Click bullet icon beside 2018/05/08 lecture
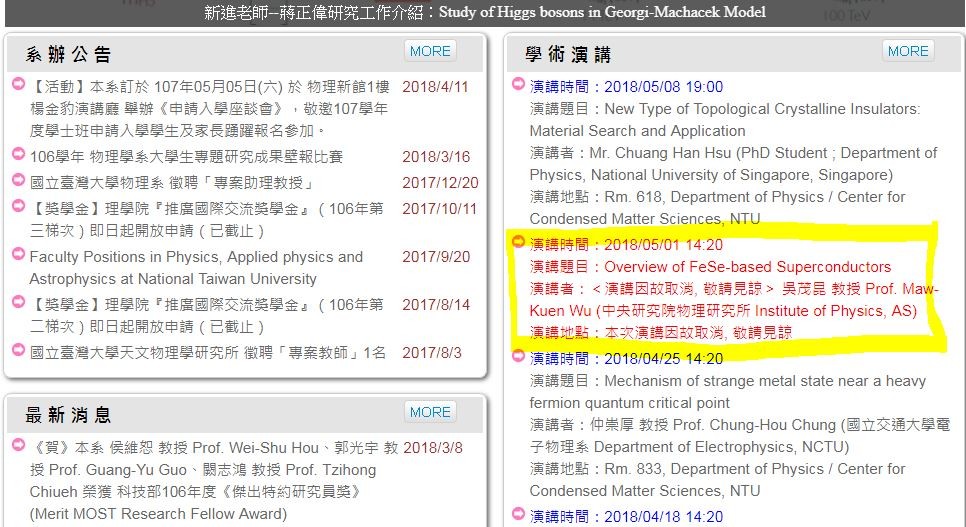 click(x=518, y=85)
